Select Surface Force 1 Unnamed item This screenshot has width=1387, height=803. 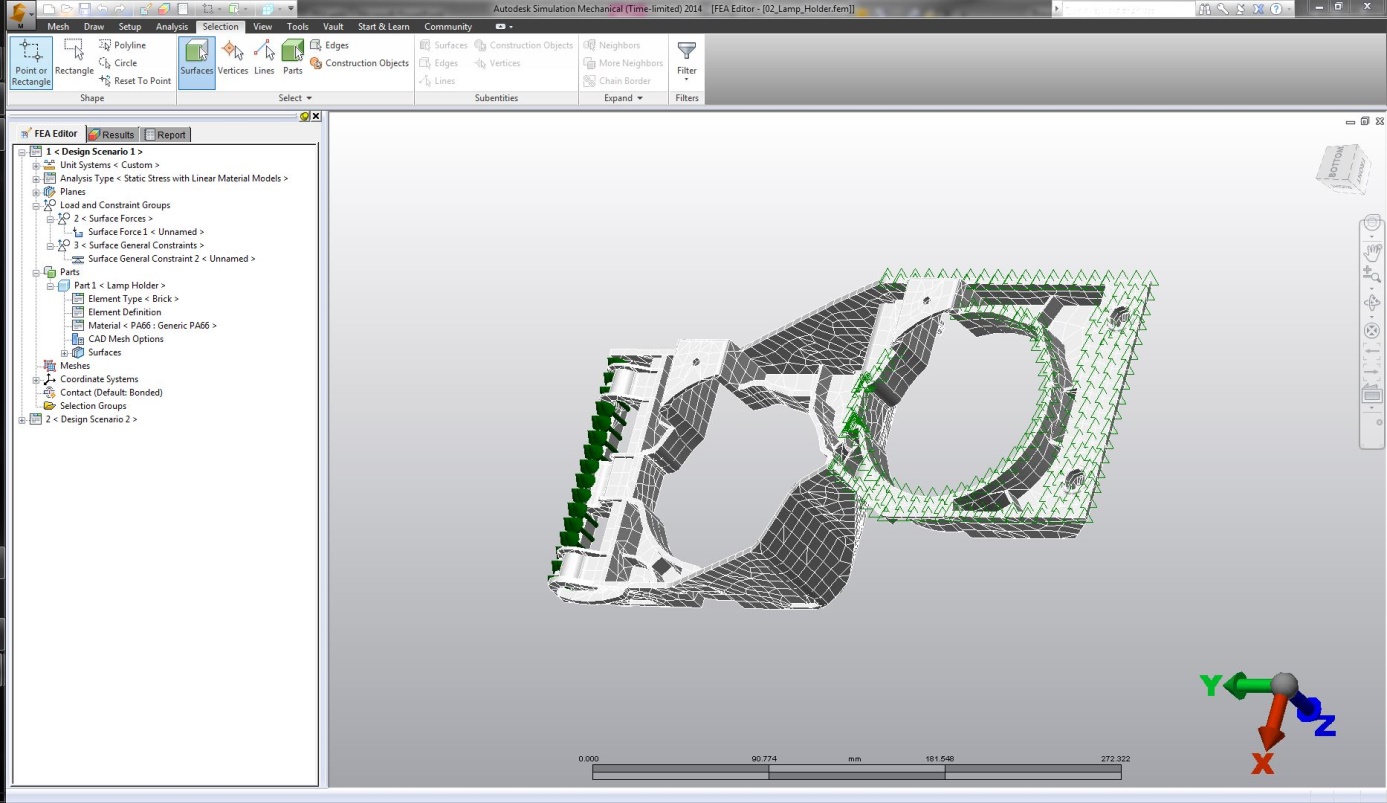(146, 232)
